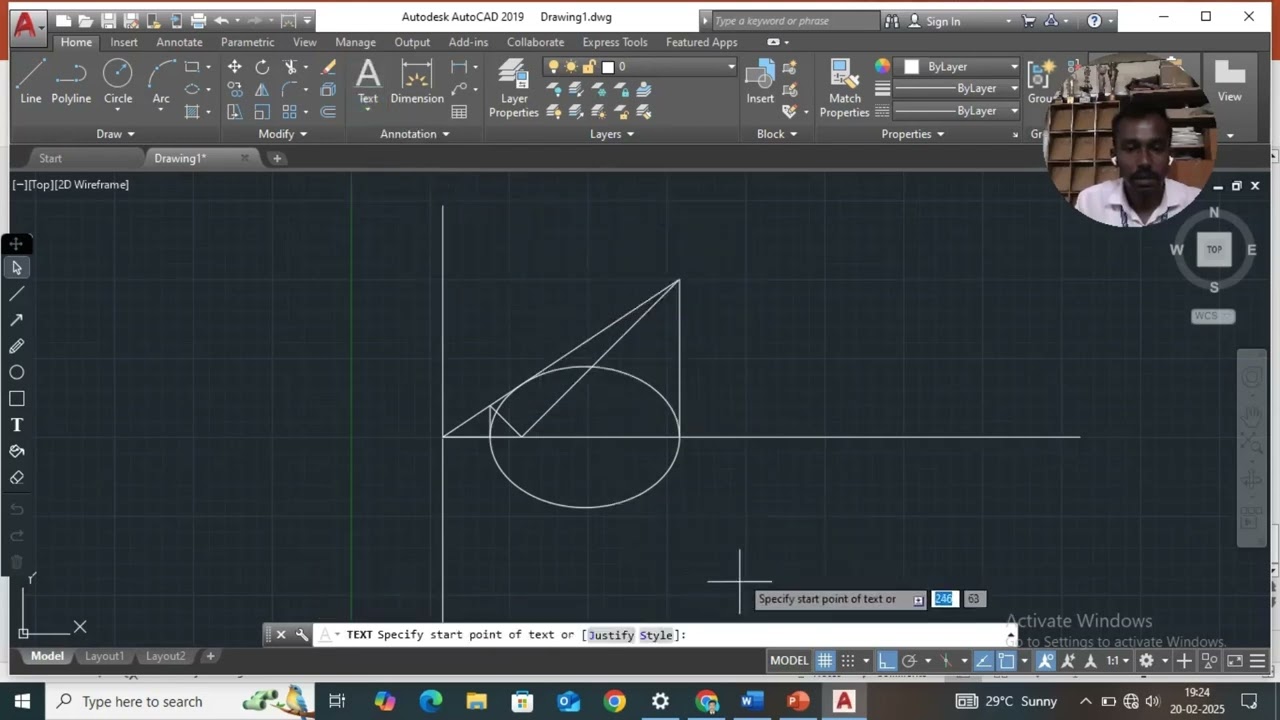Activate the Move tool

coord(234,67)
